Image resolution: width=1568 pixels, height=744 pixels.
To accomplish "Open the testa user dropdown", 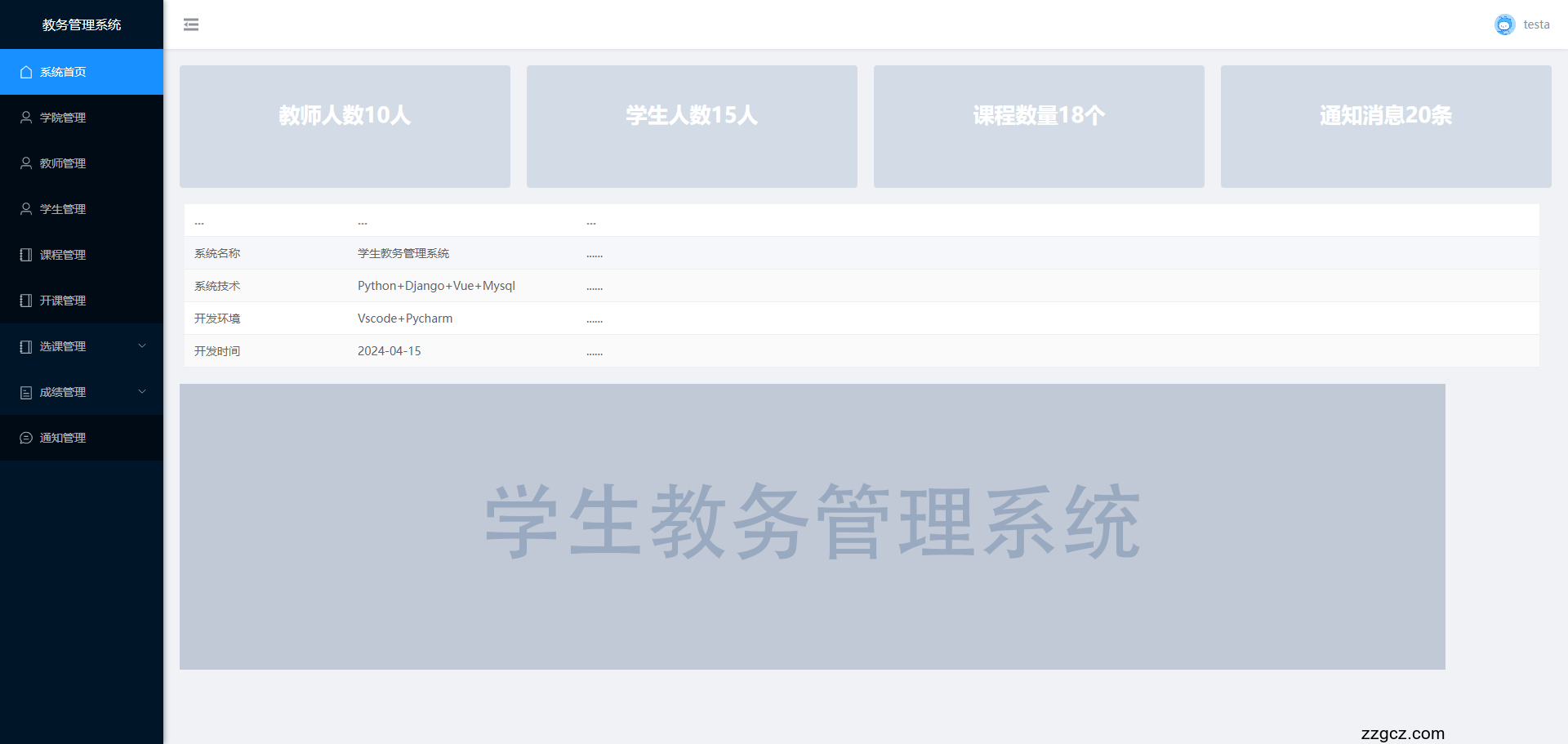I will click(x=1535, y=25).
